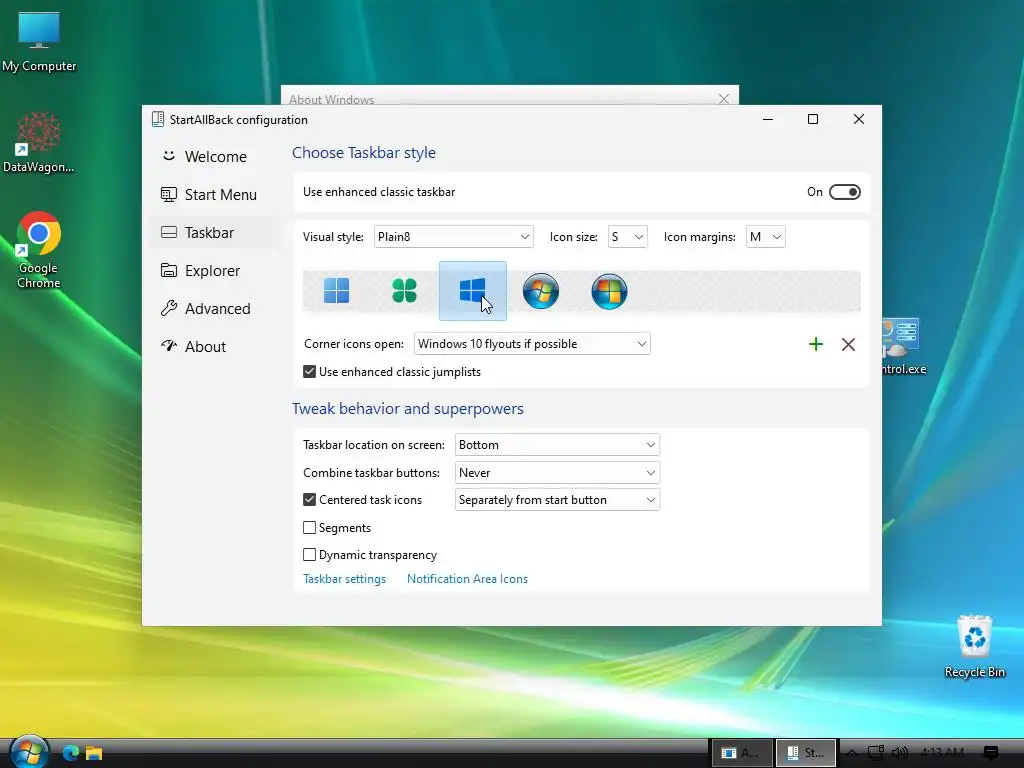Click the StartAllBack taskbar button
Screen dimensions: 1024x768
click(805, 753)
